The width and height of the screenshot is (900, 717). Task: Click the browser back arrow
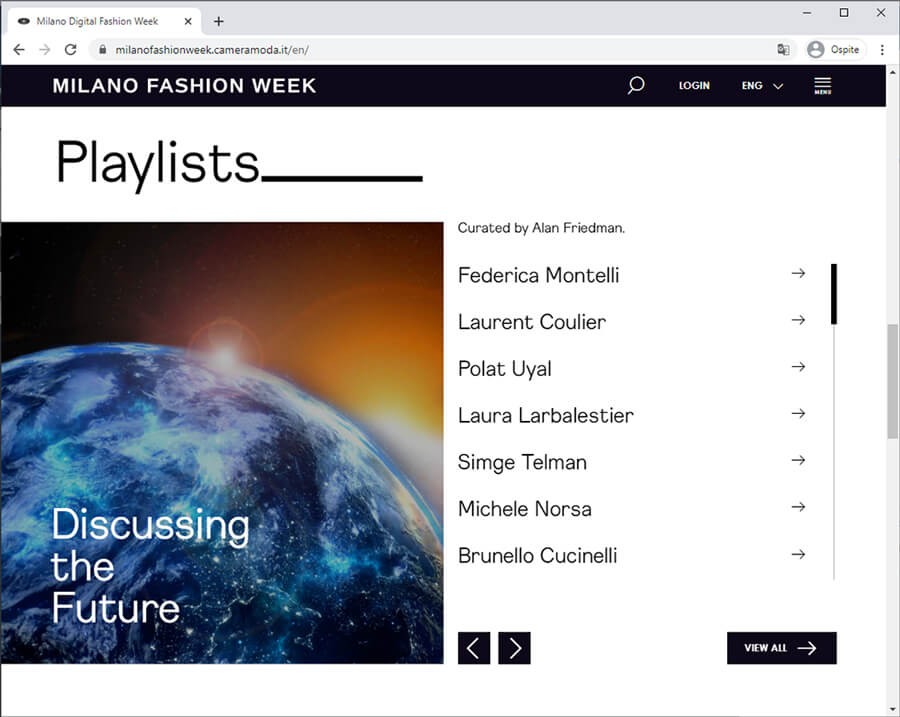click(19, 50)
